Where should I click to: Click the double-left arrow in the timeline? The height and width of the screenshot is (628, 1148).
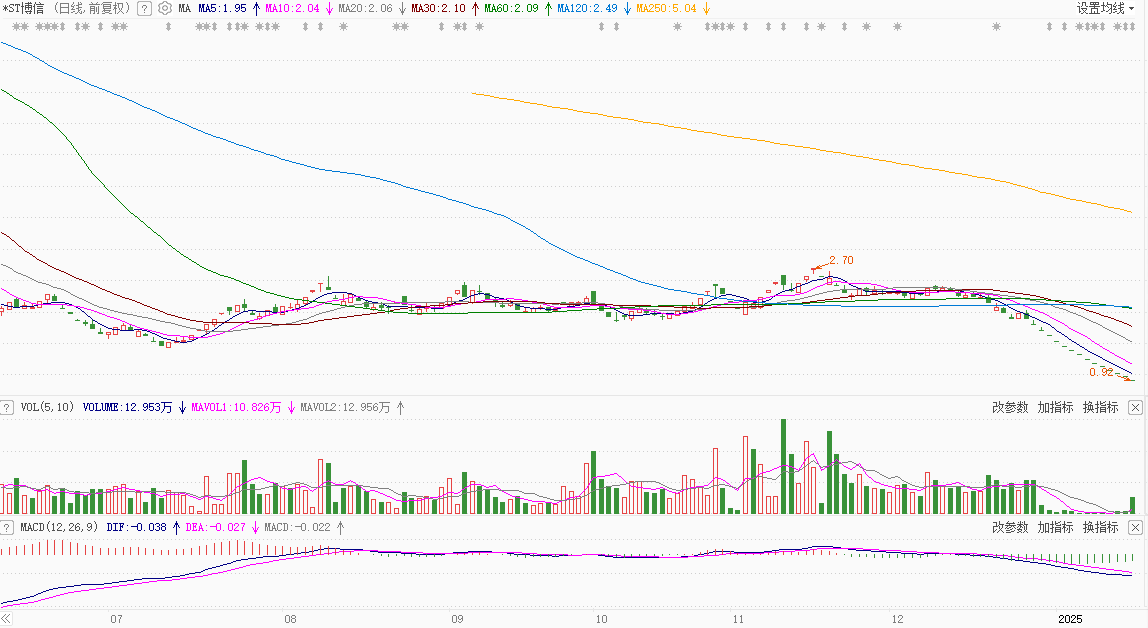pos(7,619)
